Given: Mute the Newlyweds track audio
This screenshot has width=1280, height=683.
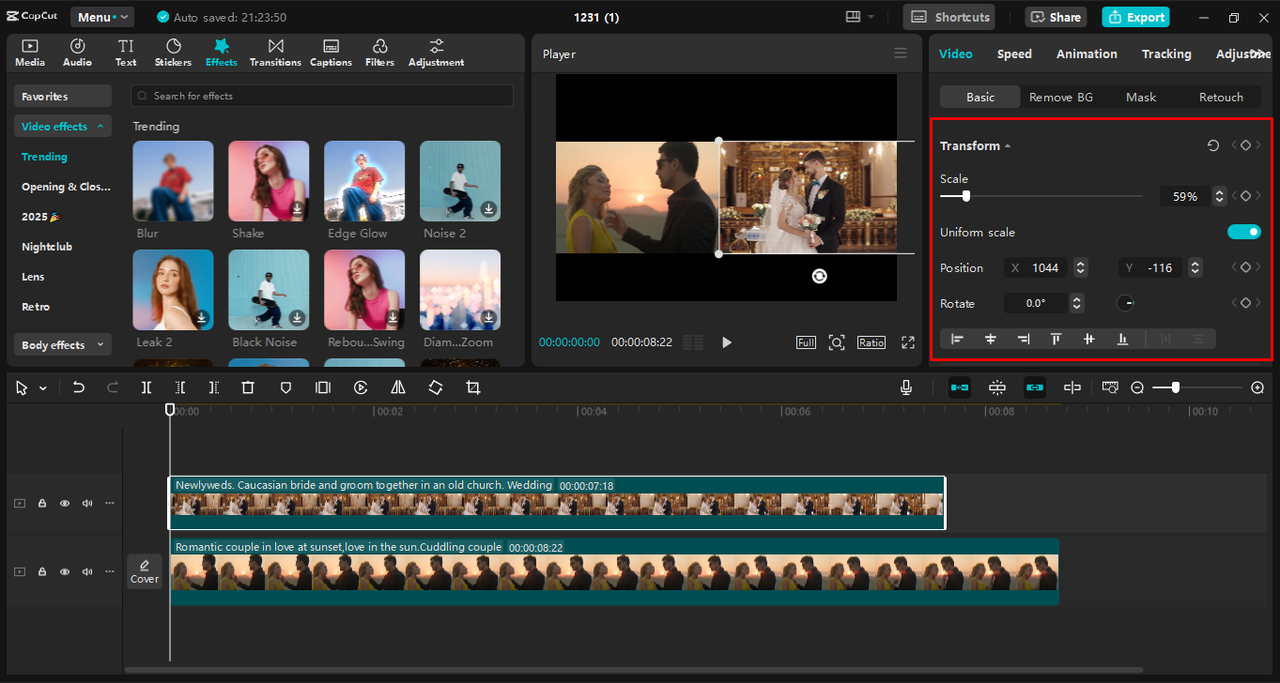Looking at the screenshot, I should (x=87, y=504).
